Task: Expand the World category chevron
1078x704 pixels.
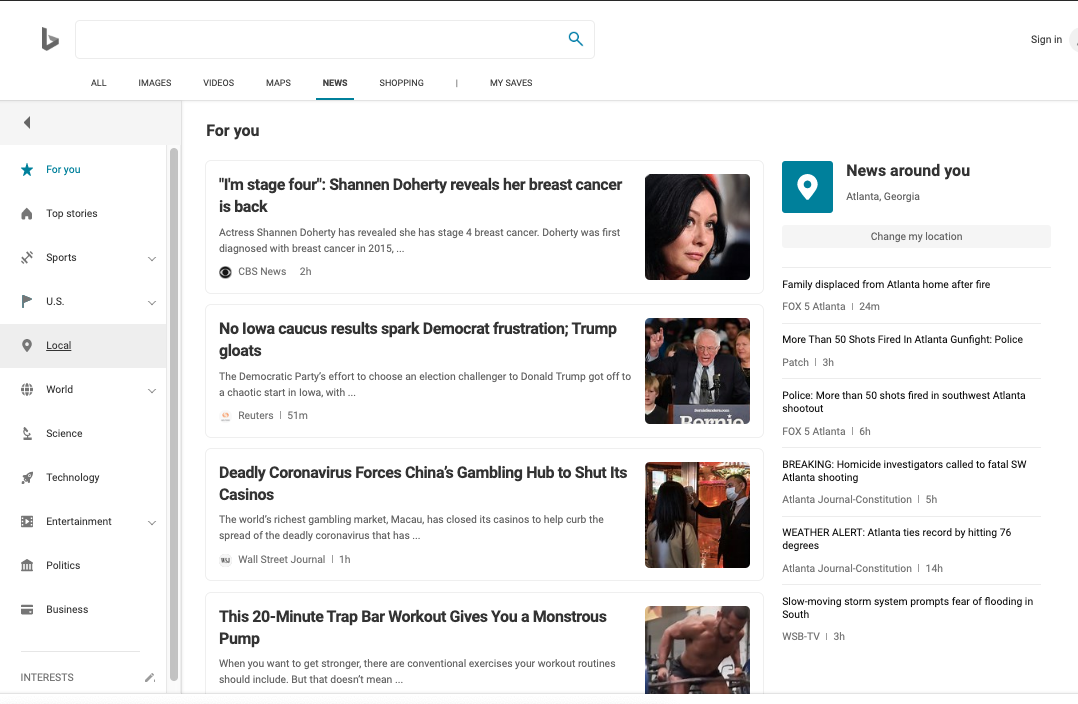Action: [152, 390]
